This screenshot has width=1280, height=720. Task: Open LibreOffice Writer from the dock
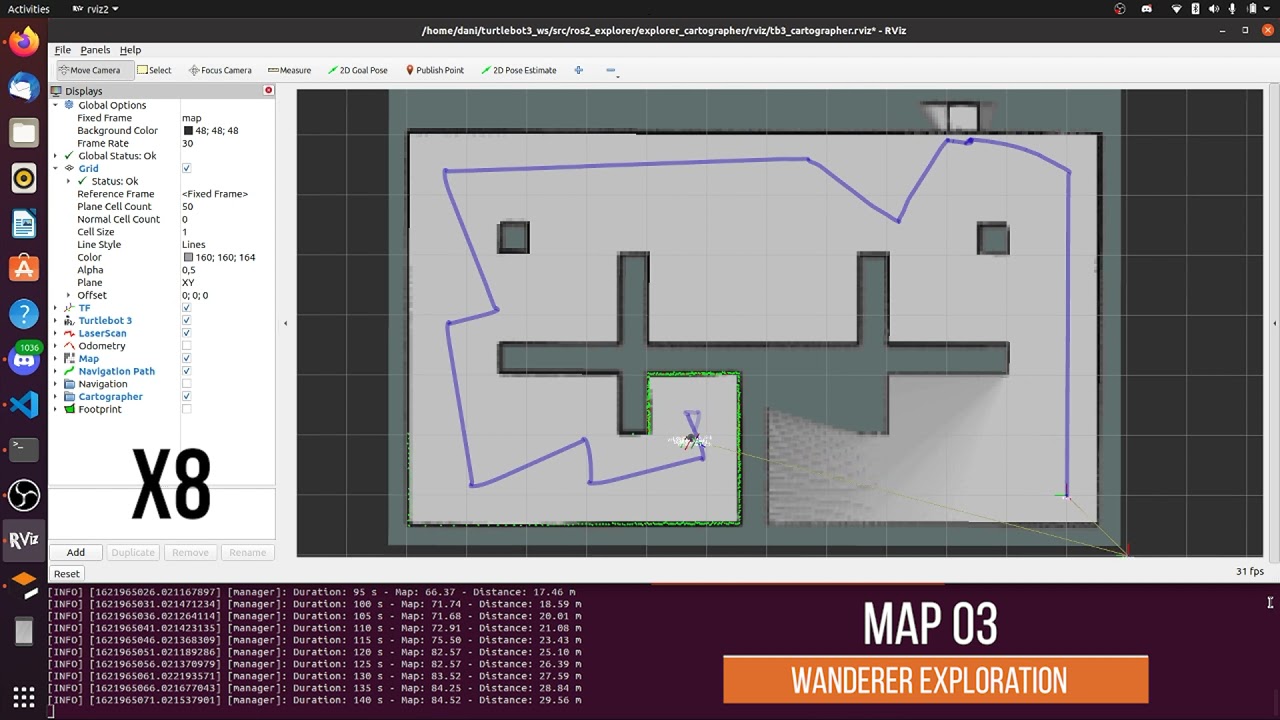coord(24,223)
